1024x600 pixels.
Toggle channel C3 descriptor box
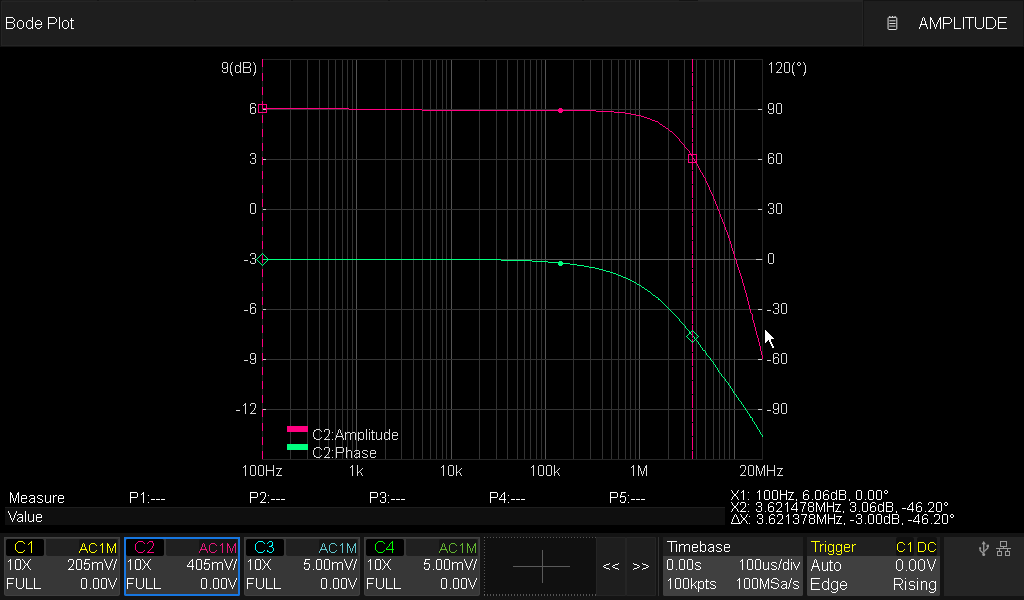click(302, 566)
